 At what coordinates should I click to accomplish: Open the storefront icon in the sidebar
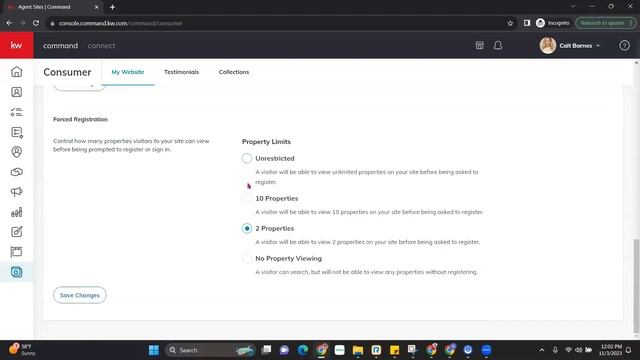point(16,252)
